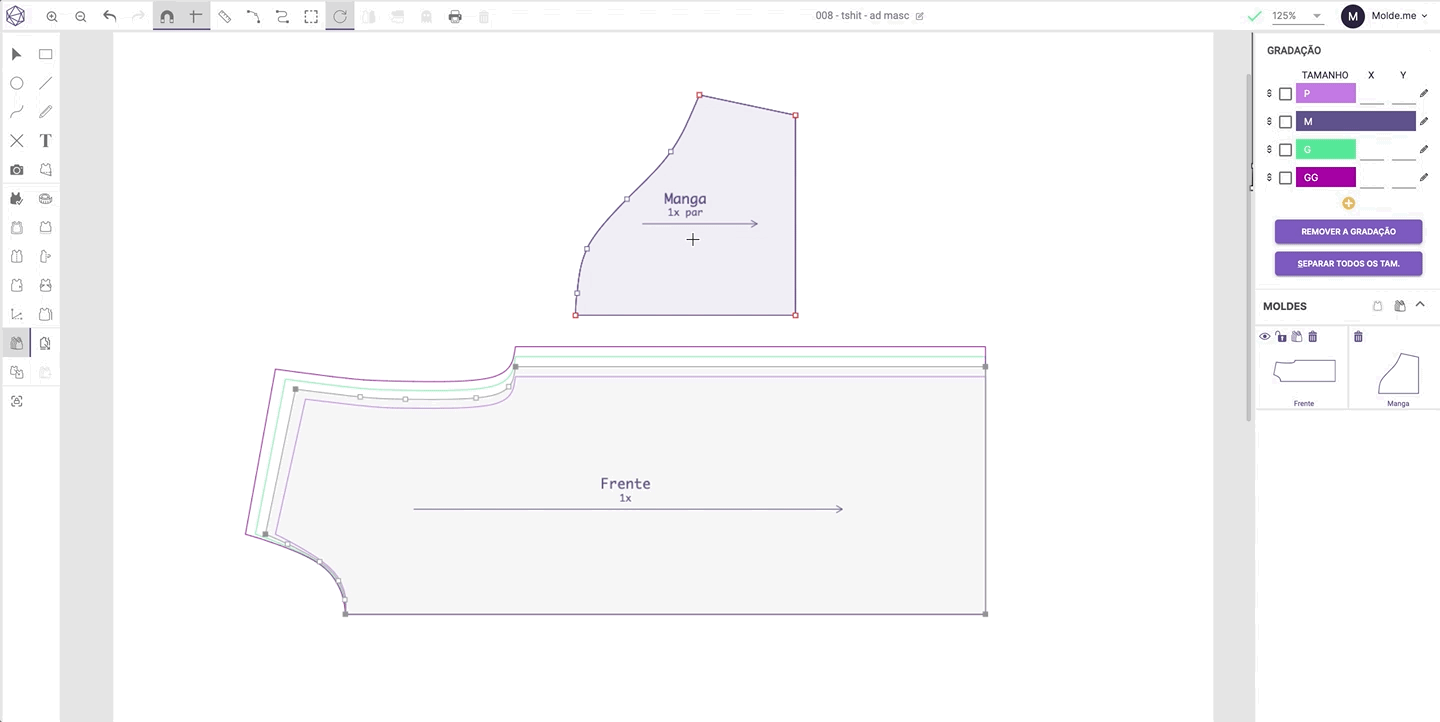Click the measuring tape icon
This screenshot has height=722, width=1440.
pyautogui.click(x=45, y=199)
